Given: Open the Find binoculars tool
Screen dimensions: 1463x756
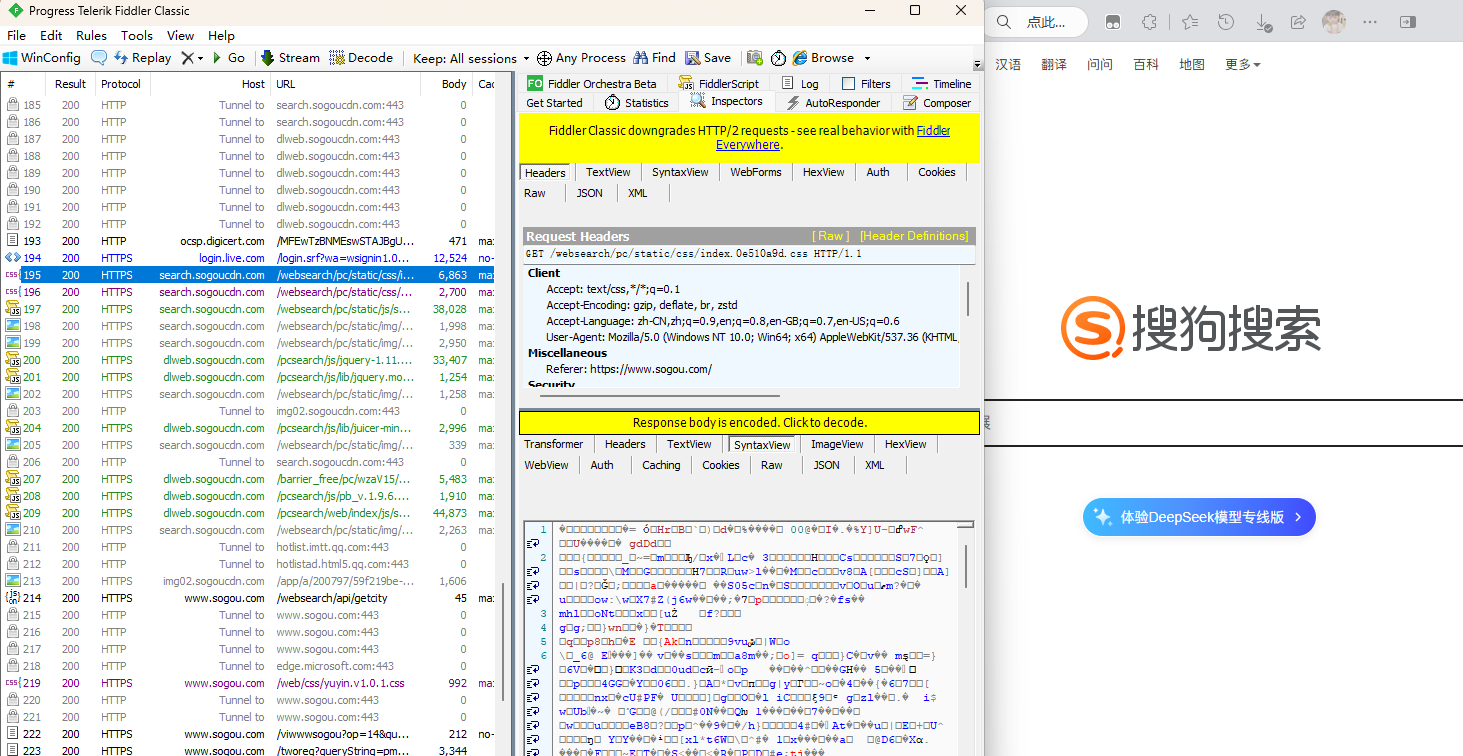Looking at the screenshot, I should click(654, 58).
